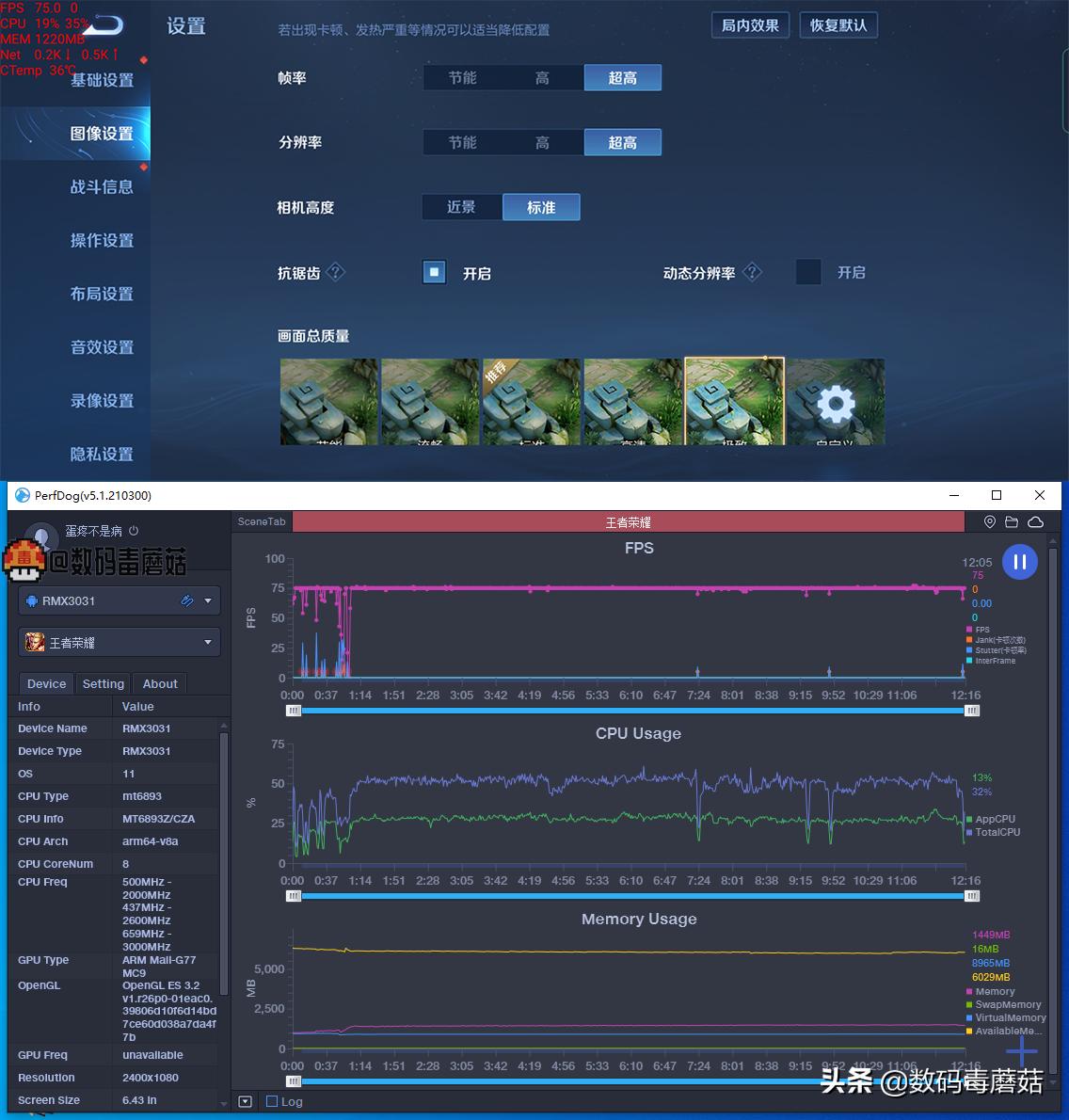The width and height of the screenshot is (1069, 1120).
Task: Open the help icon beside 抗锯齿
Action: [337, 273]
